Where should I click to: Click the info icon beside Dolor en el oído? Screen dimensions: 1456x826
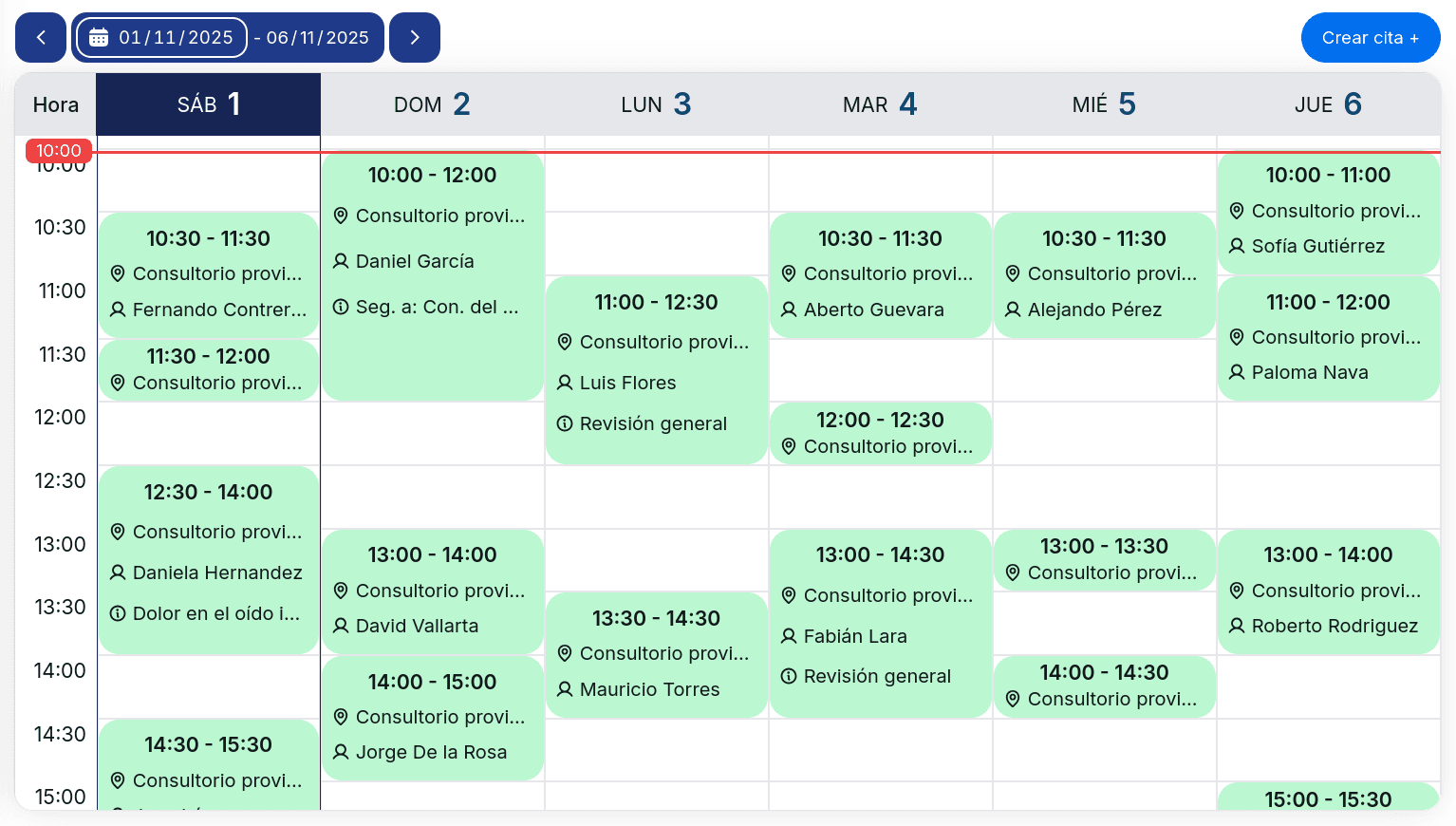coord(118,613)
